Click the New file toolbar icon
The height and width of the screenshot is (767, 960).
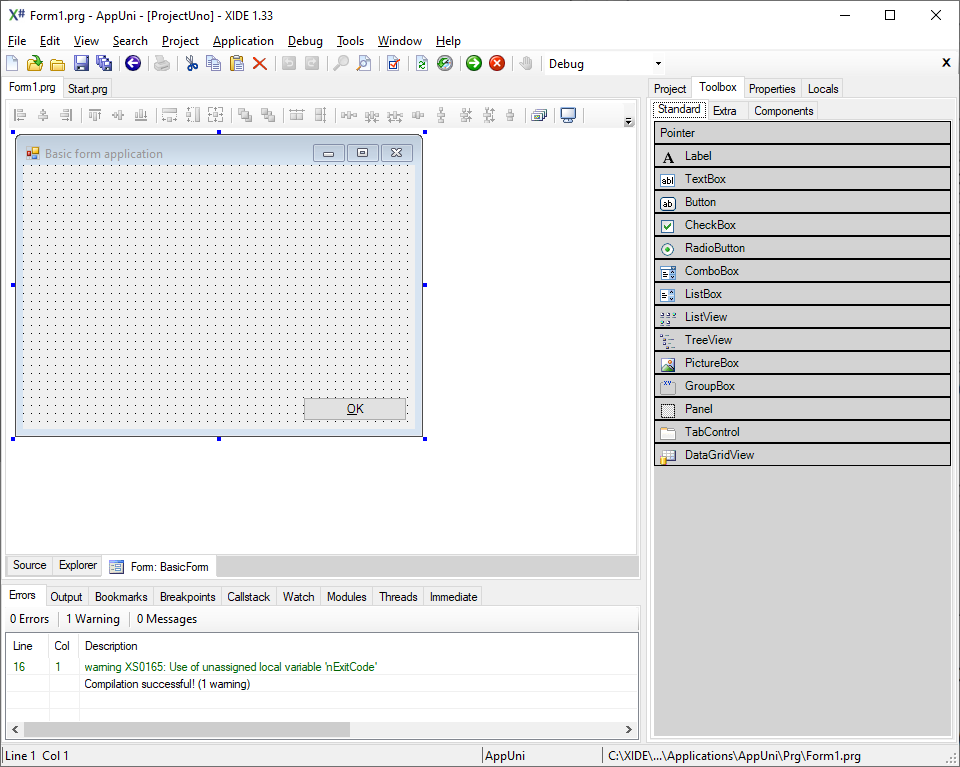click(x=12, y=63)
